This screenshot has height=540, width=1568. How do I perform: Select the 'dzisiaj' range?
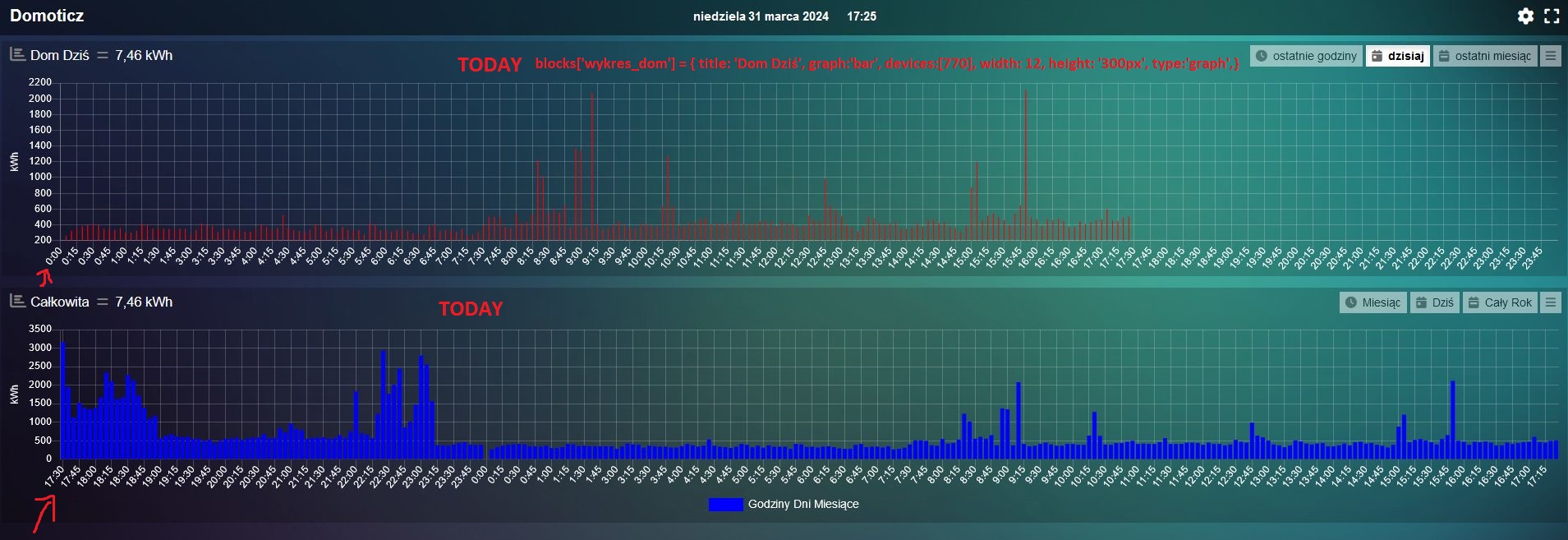pos(1398,56)
